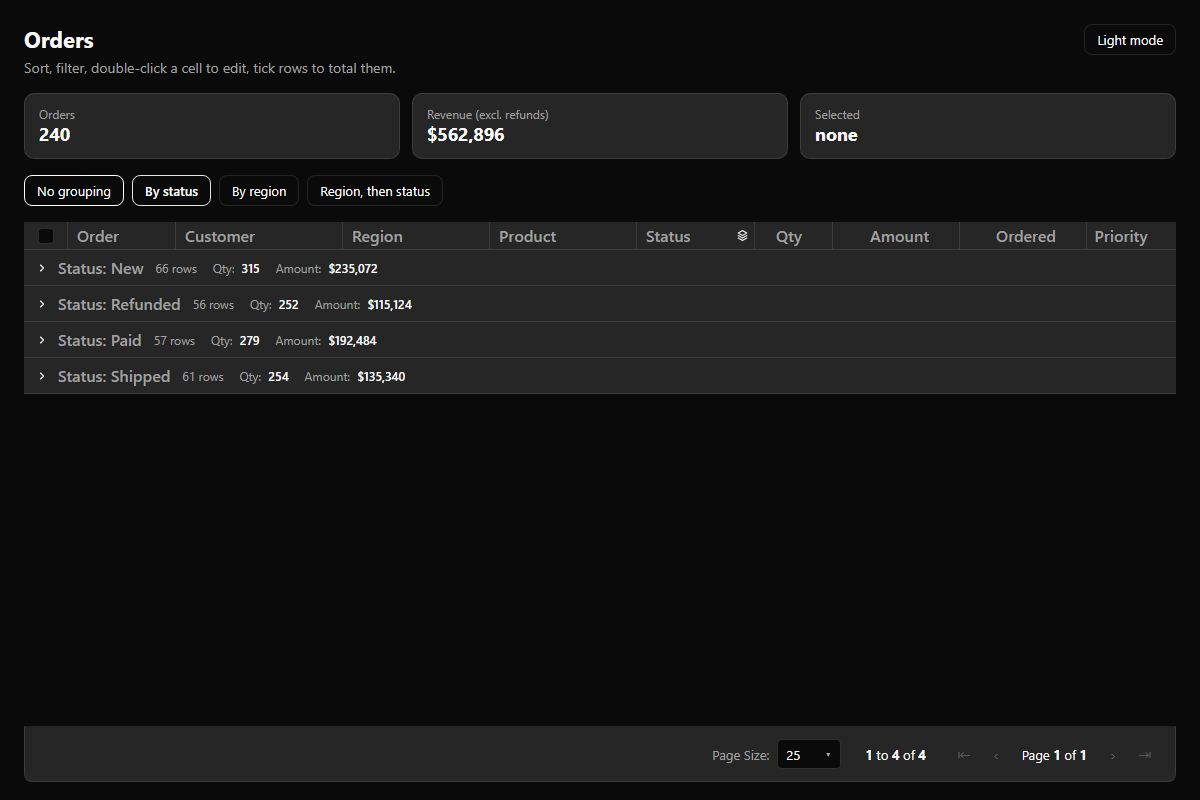Go to last page icon
This screenshot has width=1200, height=800.
(1145, 755)
